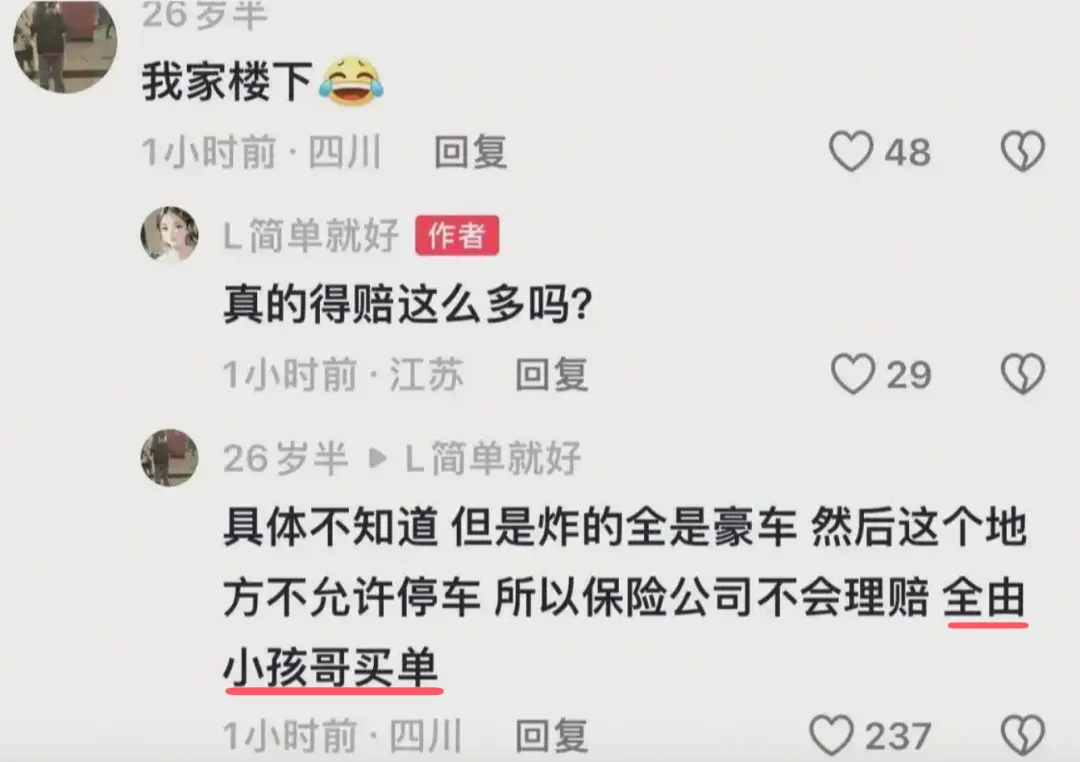Dislike the author's 真的得赔这么多吗 comment
Image resolution: width=1080 pixels, height=762 pixels.
1023,374
